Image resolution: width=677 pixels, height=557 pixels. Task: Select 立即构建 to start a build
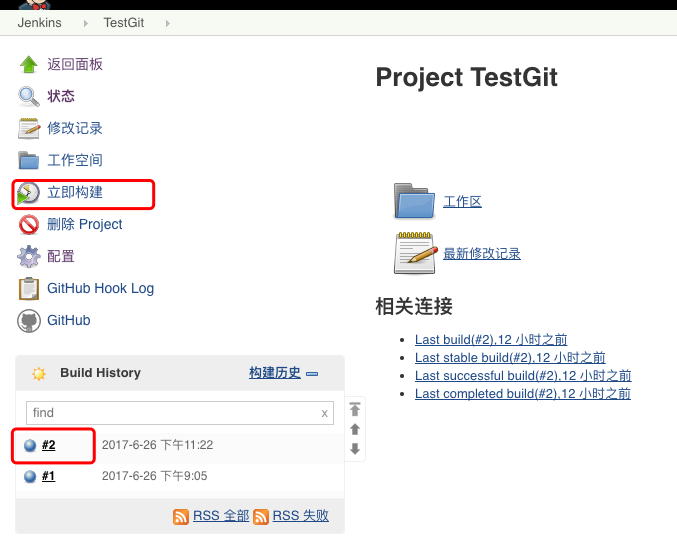pos(75,193)
